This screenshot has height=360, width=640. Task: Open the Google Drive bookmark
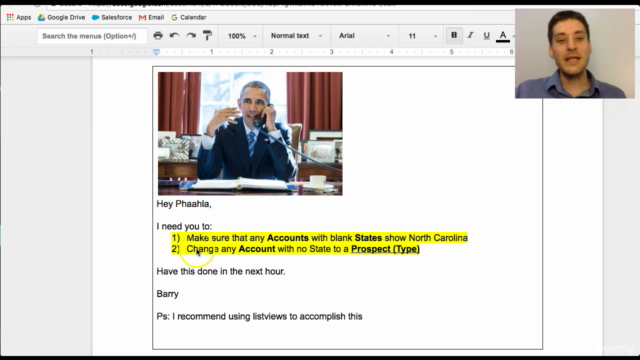(x=61, y=17)
